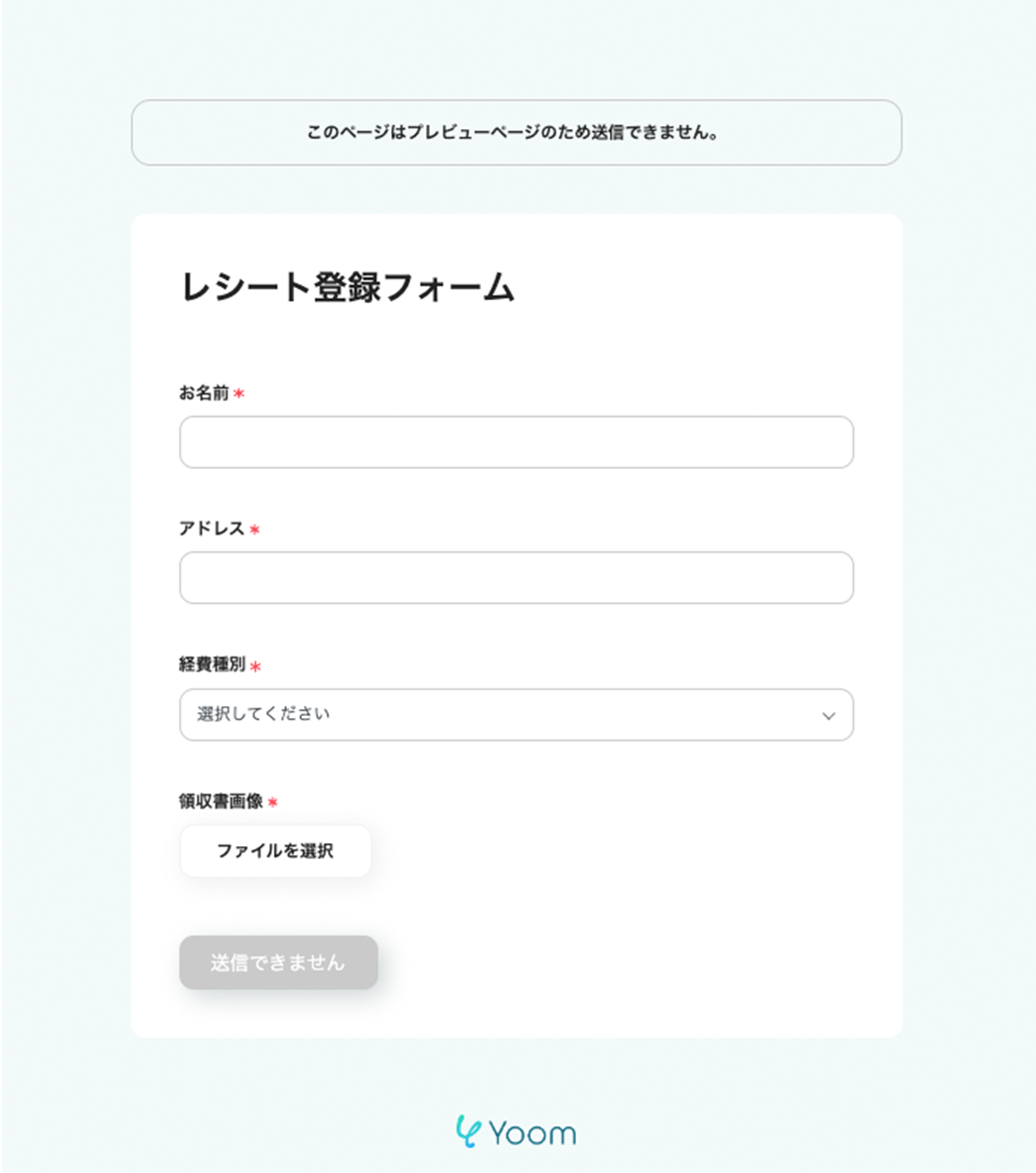Click the red asterisk next to アドレス
Viewport: 1036px width, 1173px height.
click(x=252, y=529)
